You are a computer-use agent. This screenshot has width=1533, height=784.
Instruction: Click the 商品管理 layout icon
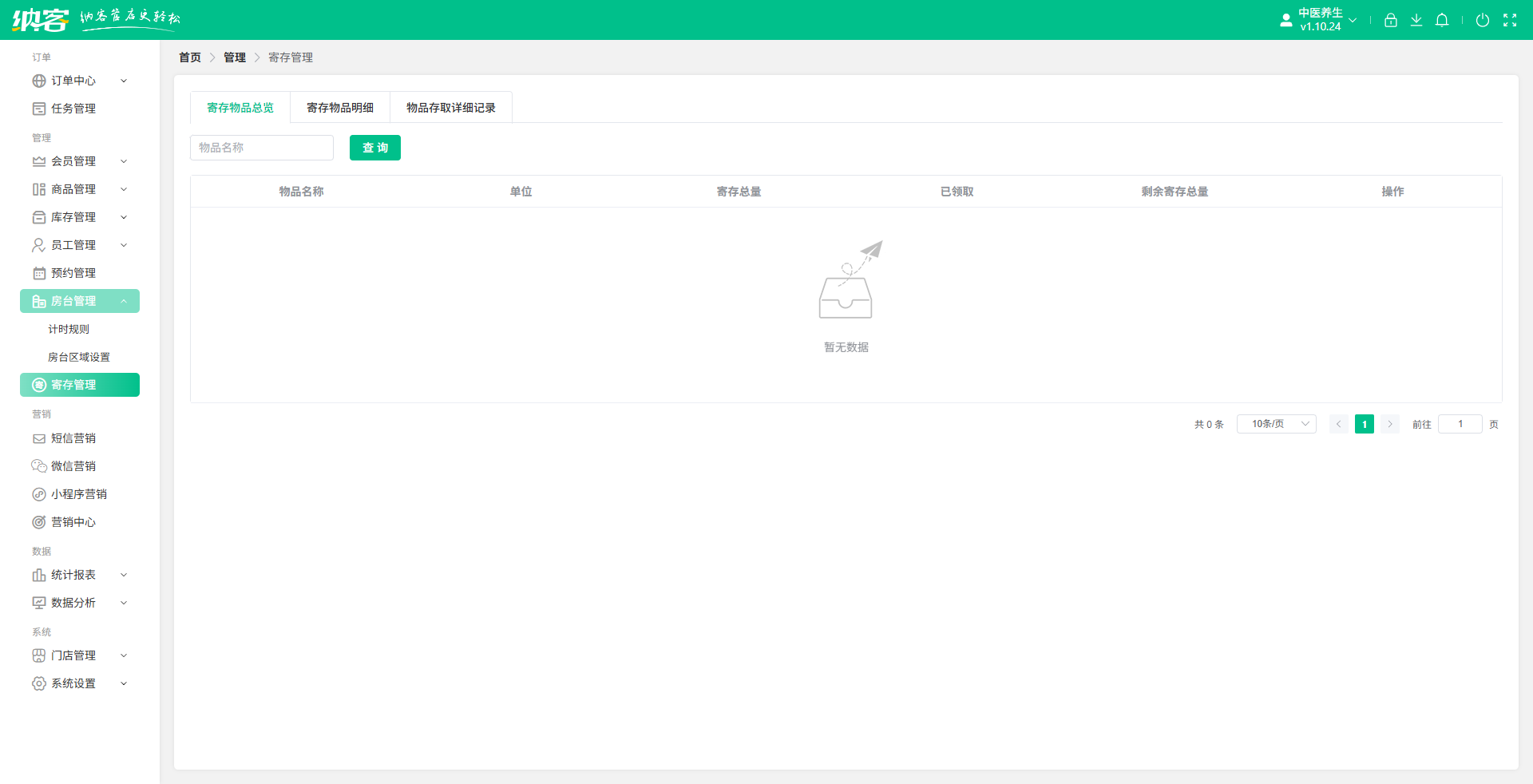click(x=39, y=189)
